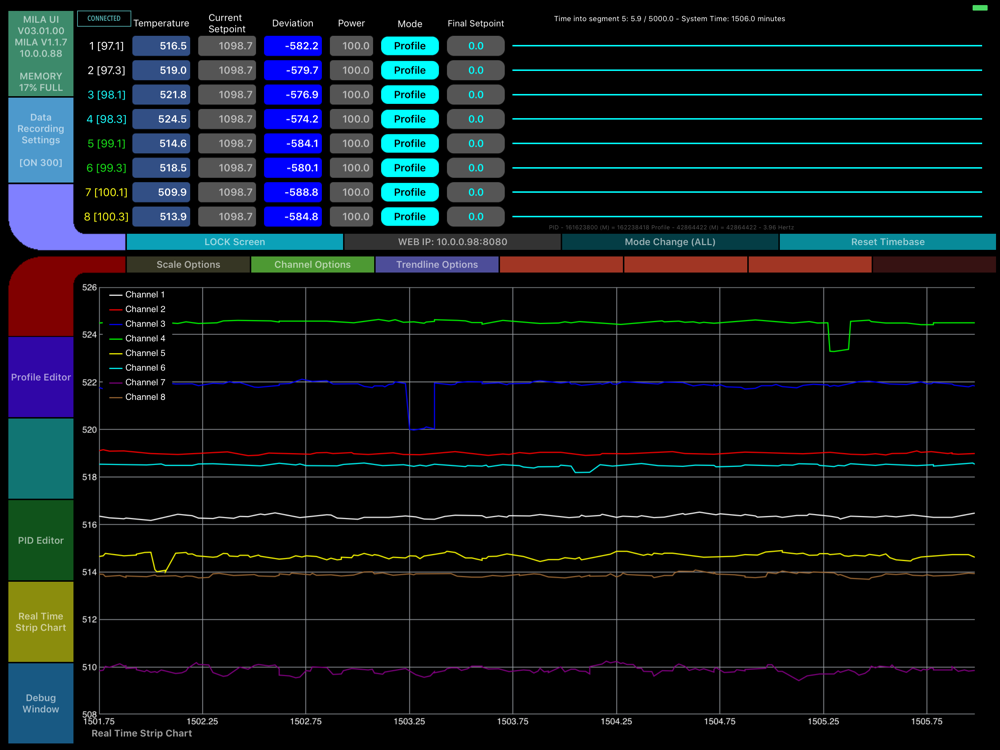Screen dimensions: 1000x750
Task: Click Channel 8 legend entry in chart
Action: tap(137, 397)
